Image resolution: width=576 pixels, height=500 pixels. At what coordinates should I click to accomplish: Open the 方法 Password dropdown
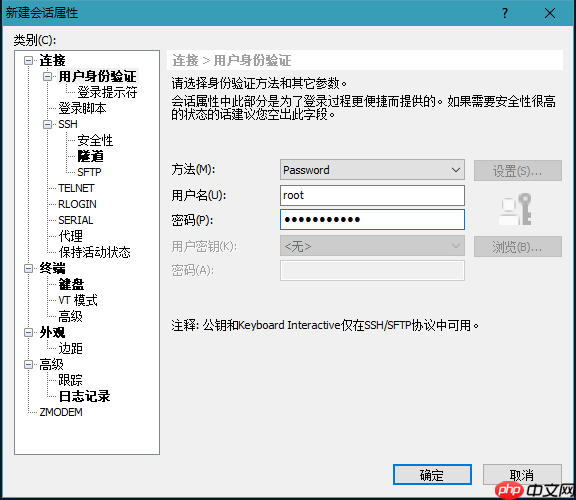pyautogui.click(x=372, y=170)
